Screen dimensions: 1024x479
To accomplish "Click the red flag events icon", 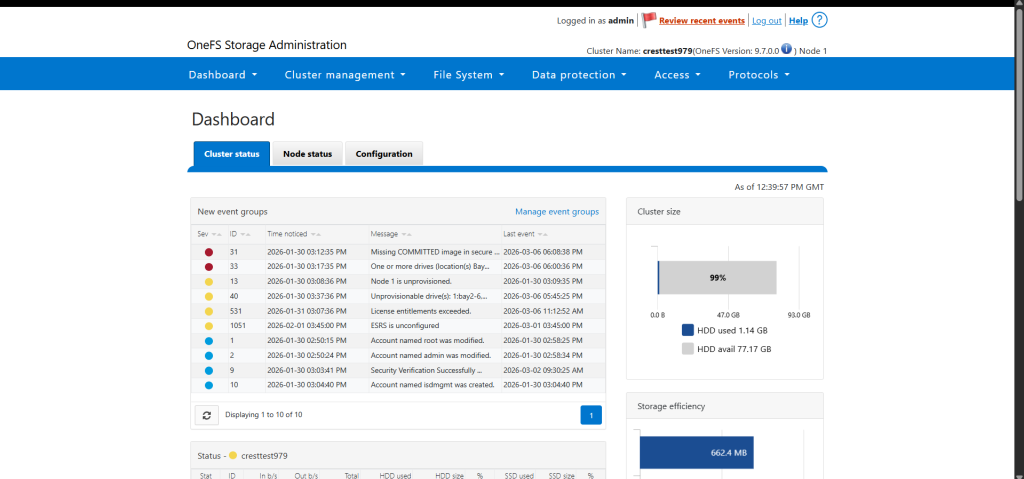I will click(648, 20).
